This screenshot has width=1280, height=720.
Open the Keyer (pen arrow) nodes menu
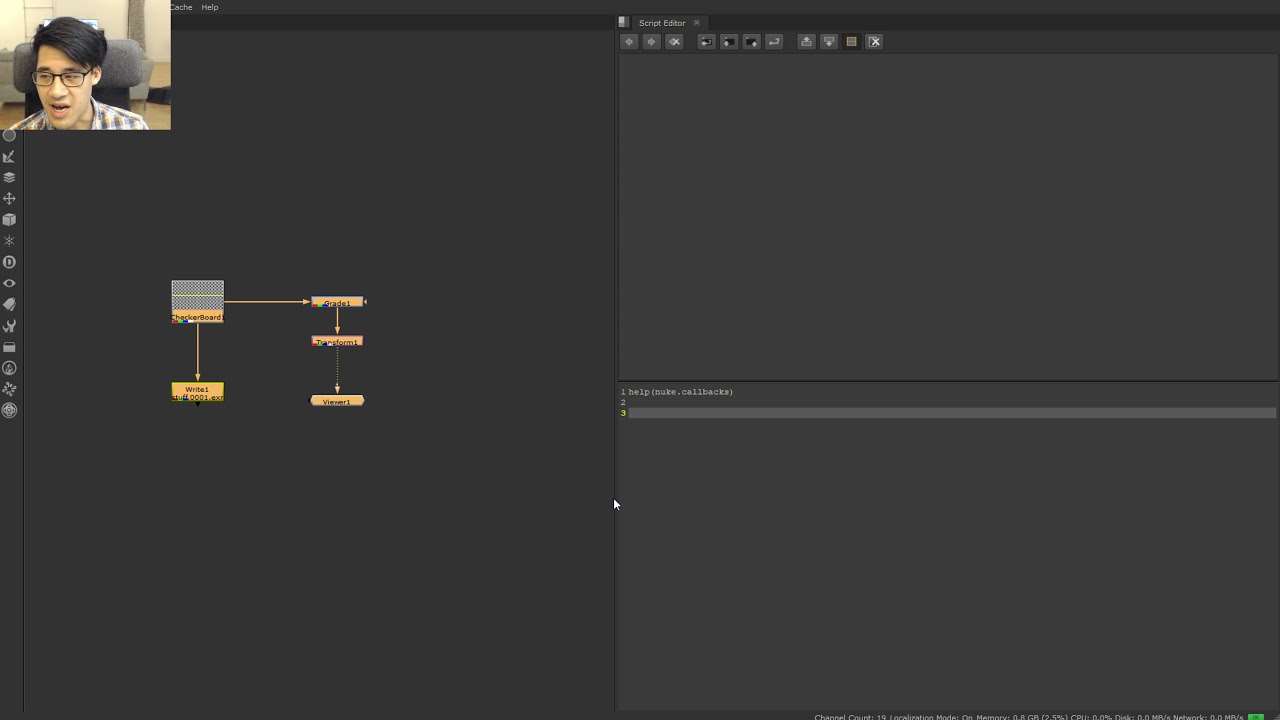pos(9,156)
